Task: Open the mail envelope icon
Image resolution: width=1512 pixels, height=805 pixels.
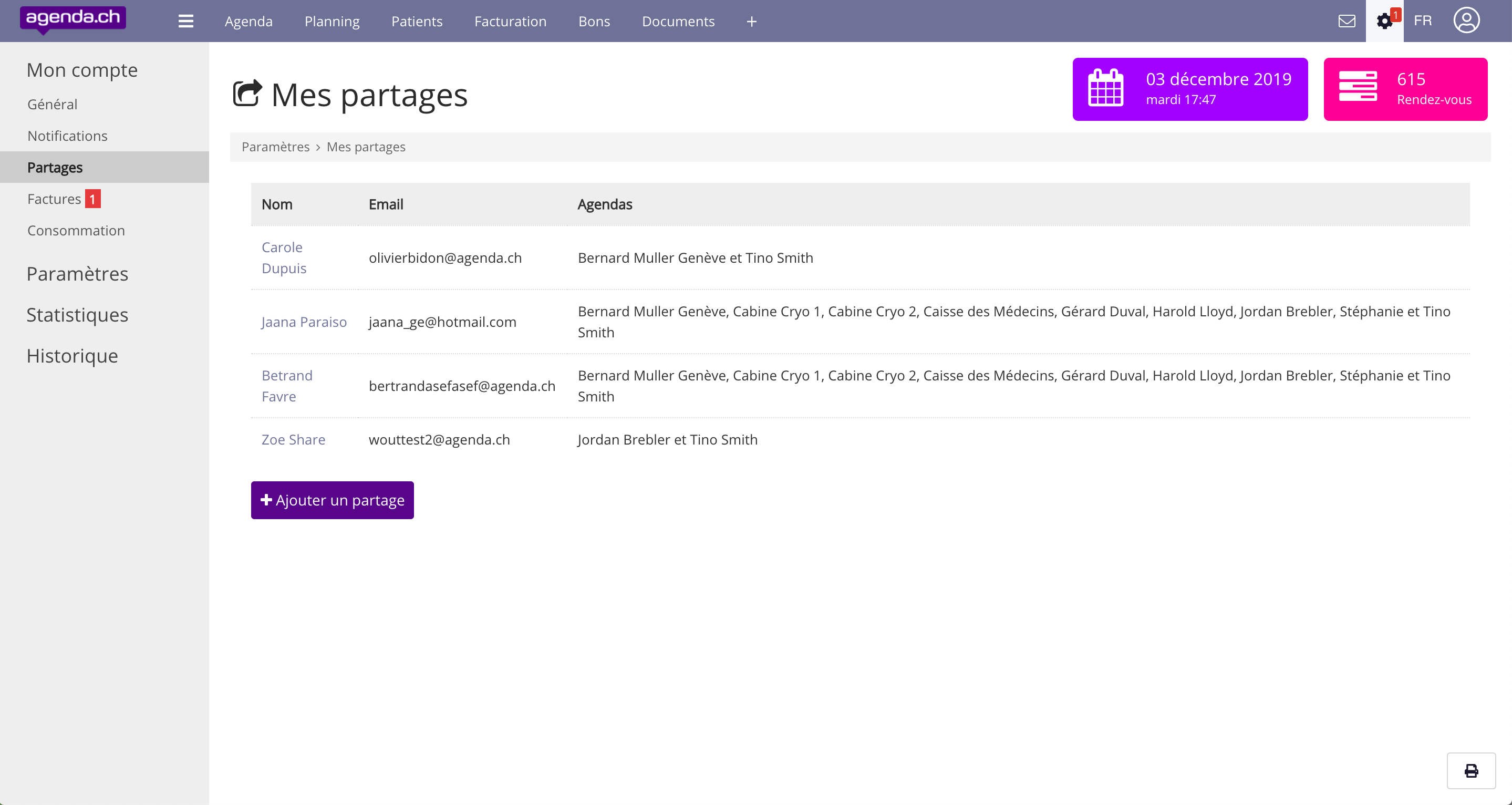Action: [1347, 21]
